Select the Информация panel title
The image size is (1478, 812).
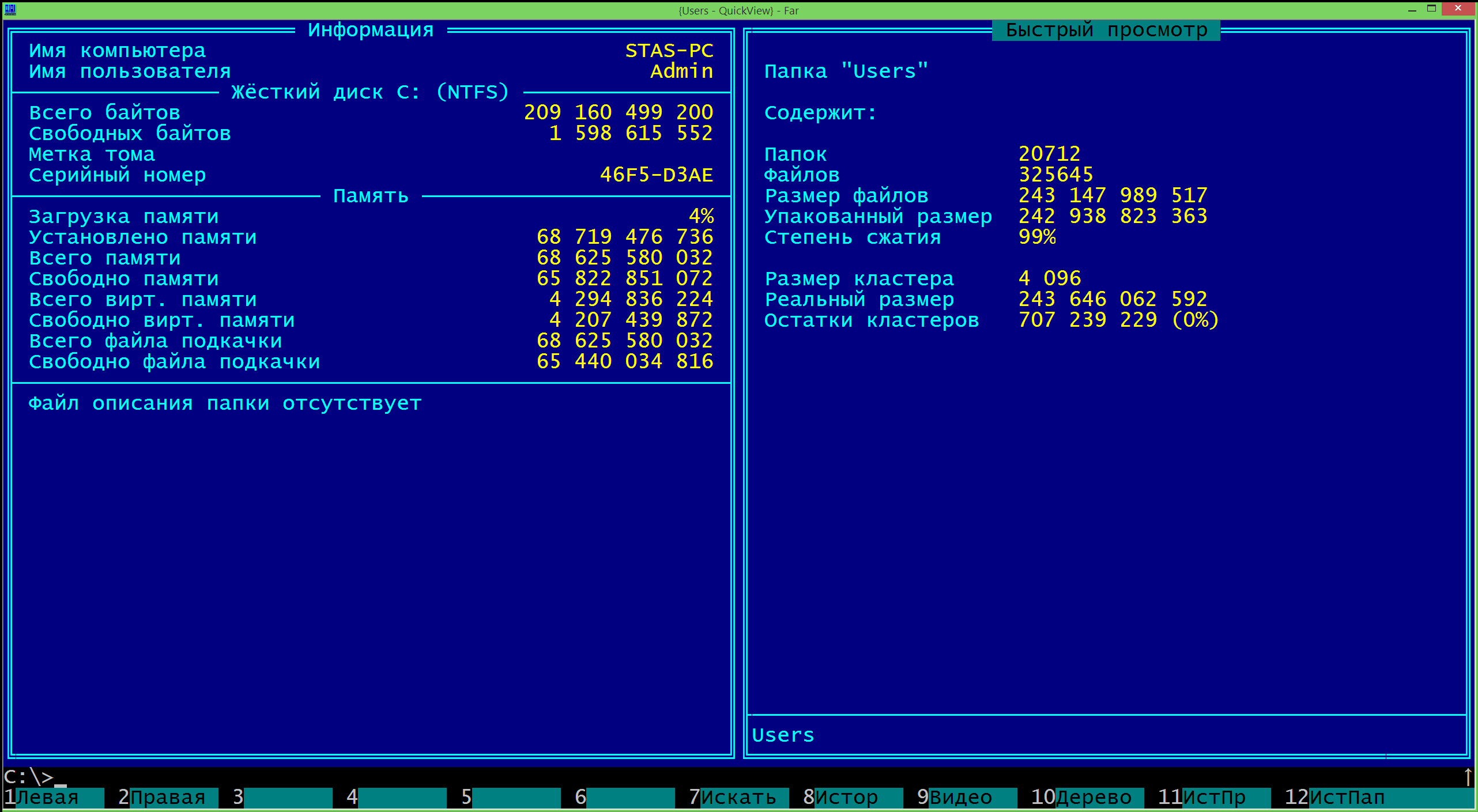(371, 30)
